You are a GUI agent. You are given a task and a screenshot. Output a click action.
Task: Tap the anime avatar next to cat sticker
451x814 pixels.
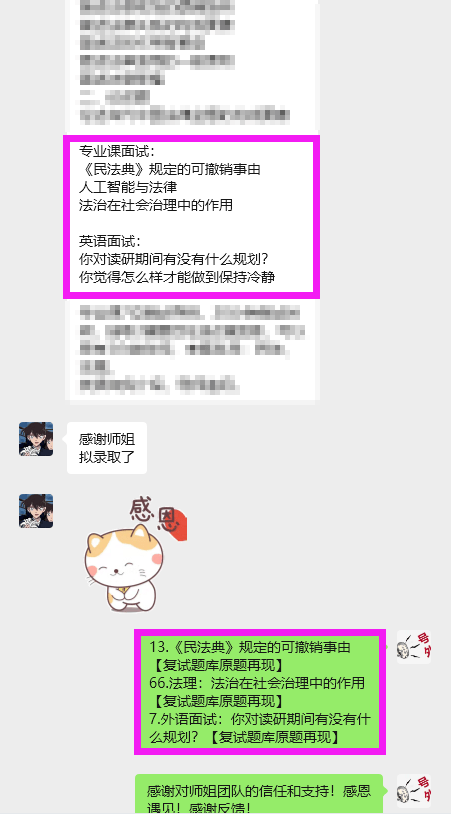[x=36, y=511]
